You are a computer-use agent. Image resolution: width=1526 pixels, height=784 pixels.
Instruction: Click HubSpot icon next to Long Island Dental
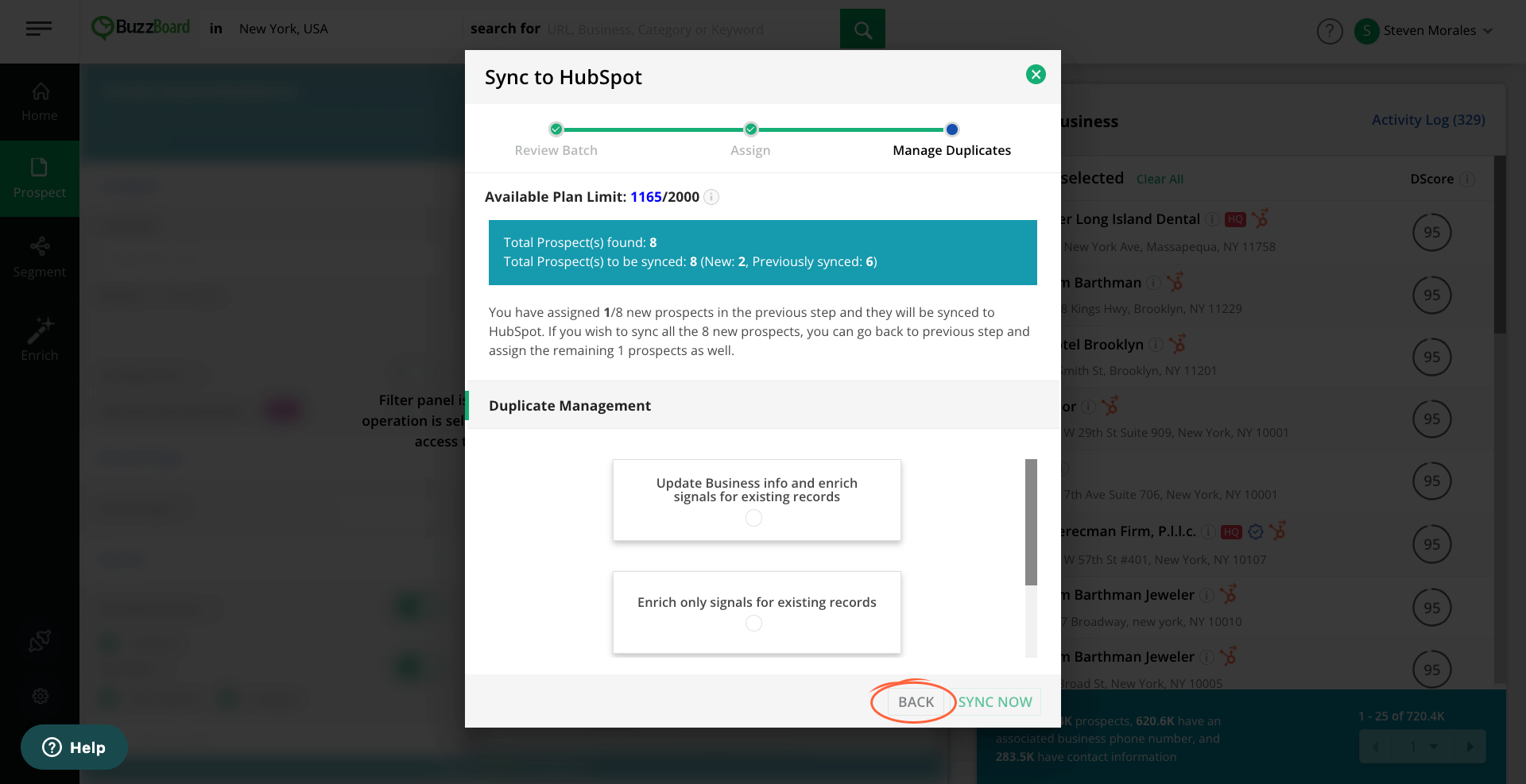pos(1261,218)
